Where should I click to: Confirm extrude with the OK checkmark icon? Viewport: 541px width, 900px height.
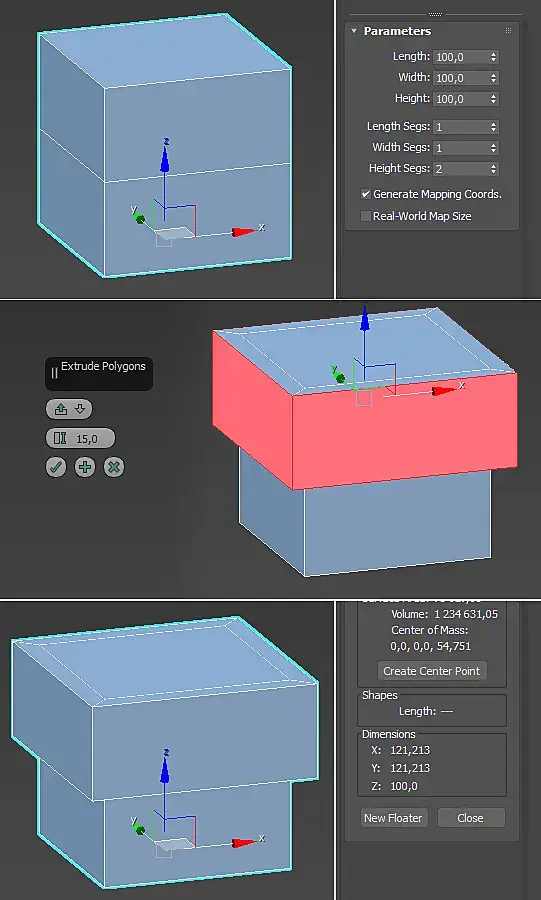pos(56,467)
